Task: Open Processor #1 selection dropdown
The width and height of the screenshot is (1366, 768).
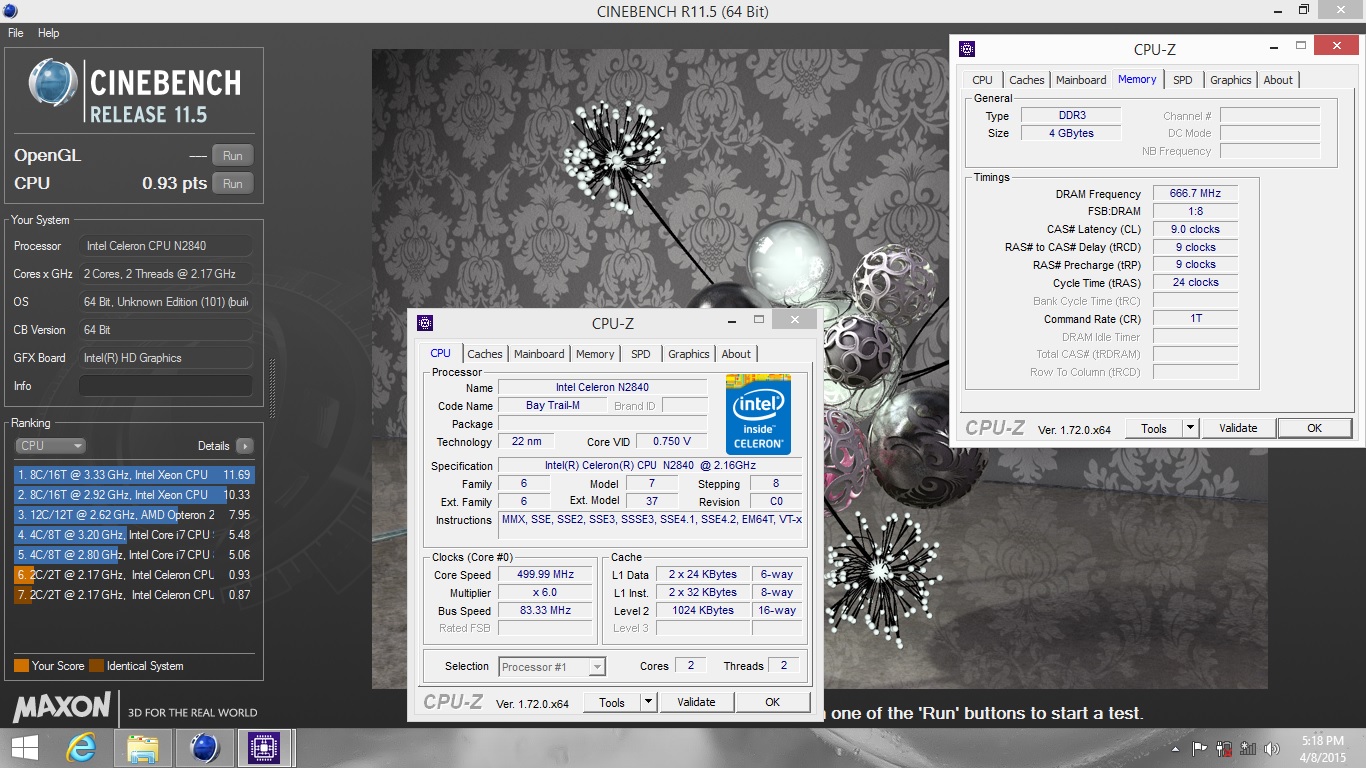Action: point(553,667)
